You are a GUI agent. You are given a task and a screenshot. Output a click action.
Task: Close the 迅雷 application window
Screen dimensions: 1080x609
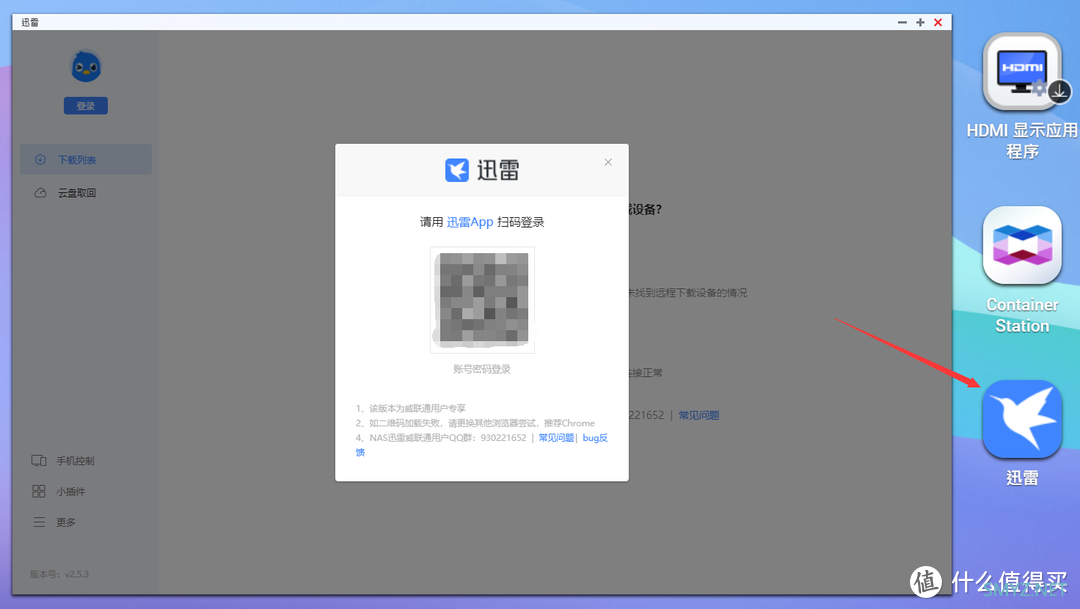[x=938, y=23]
